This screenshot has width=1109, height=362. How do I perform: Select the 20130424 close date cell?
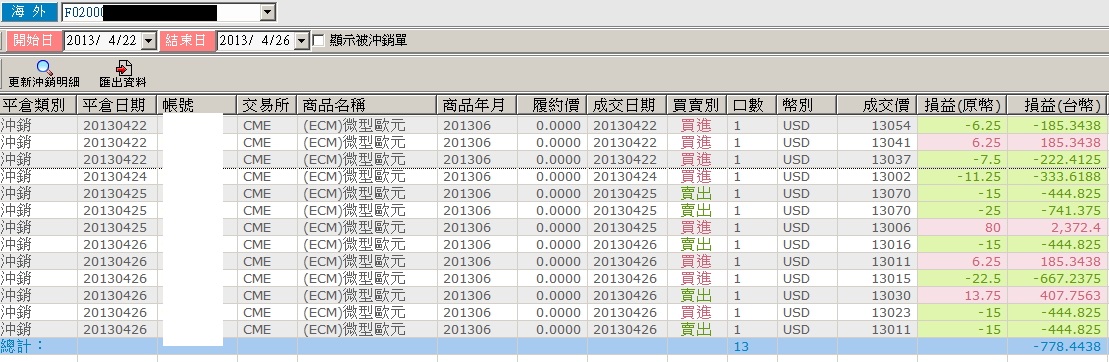click(117, 176)
